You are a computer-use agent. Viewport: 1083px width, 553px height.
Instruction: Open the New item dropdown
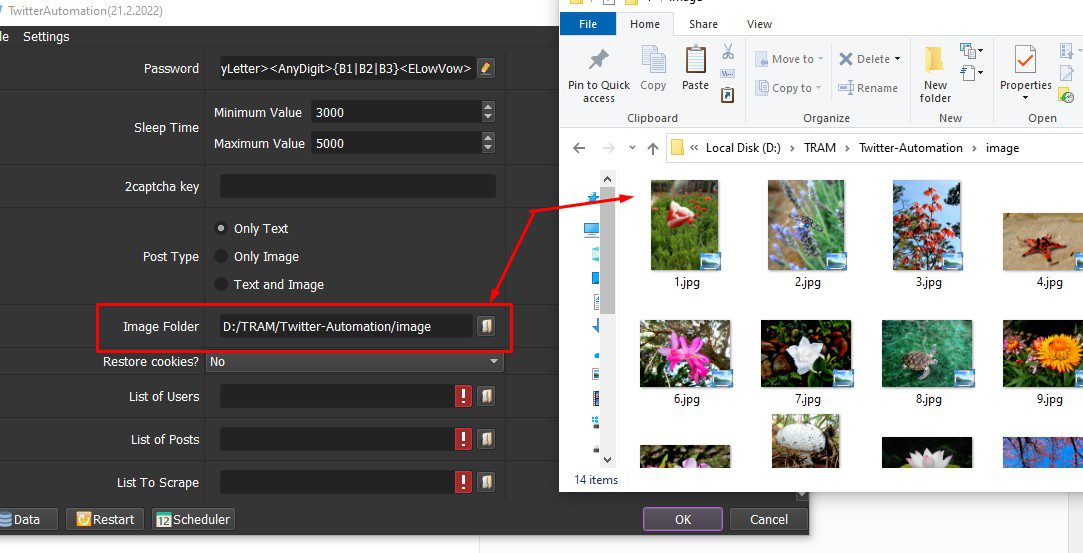click(x=970, y=51)
